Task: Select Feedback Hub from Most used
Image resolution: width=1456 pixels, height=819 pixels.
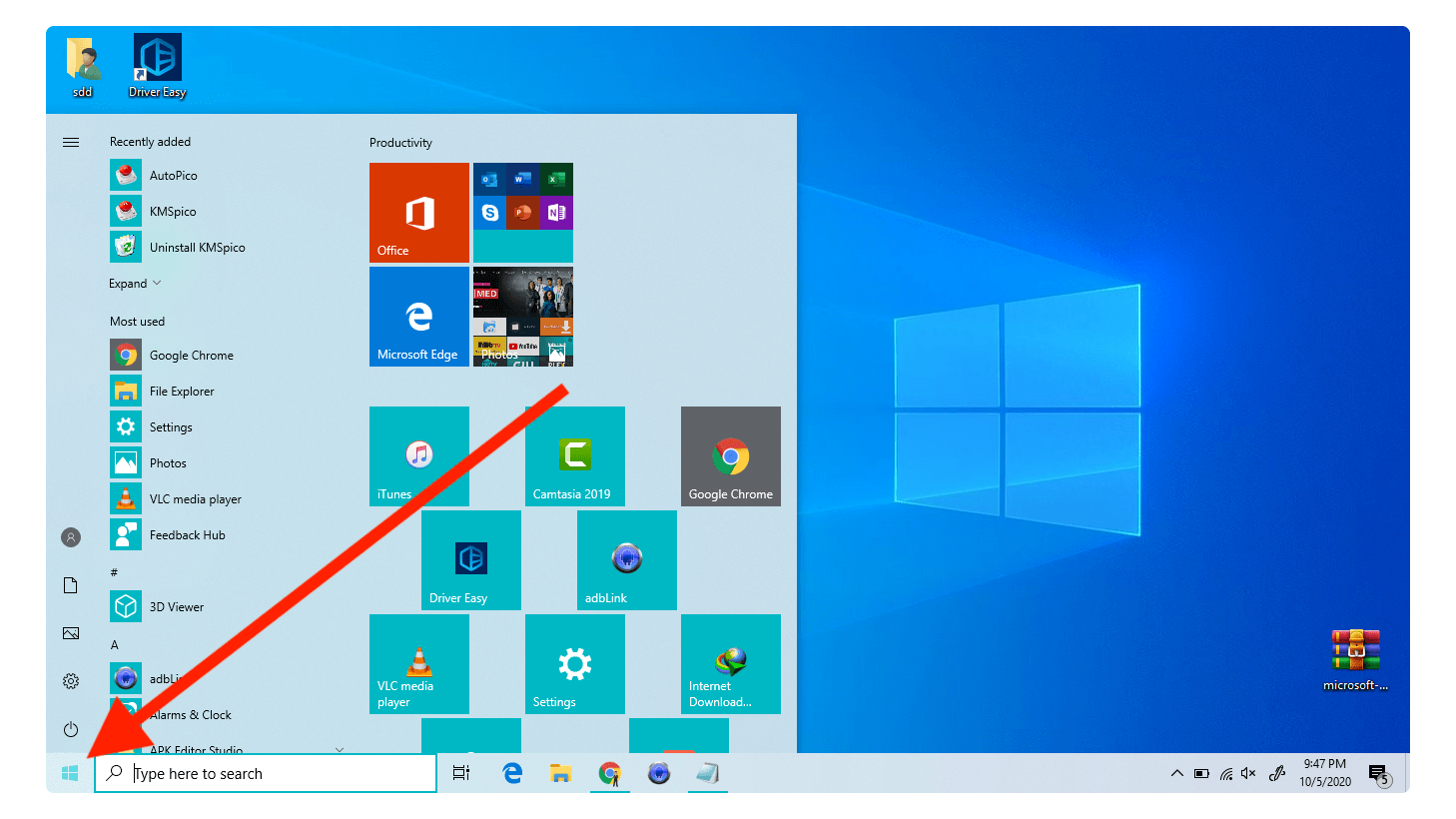Action: click(x=187, y=535)
